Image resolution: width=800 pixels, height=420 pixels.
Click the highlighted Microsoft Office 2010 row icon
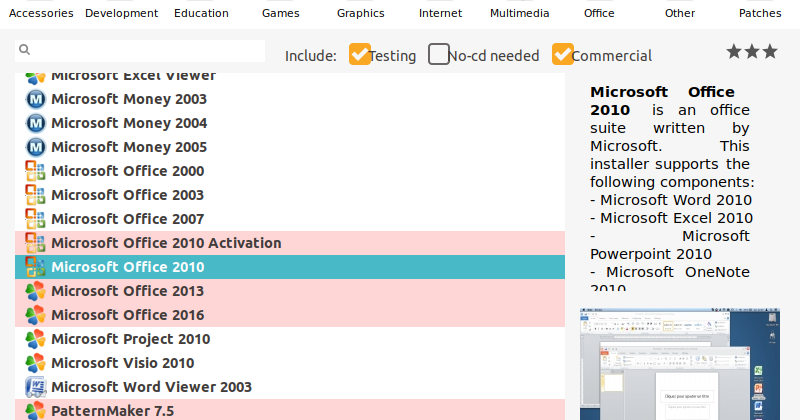(36, 267)
